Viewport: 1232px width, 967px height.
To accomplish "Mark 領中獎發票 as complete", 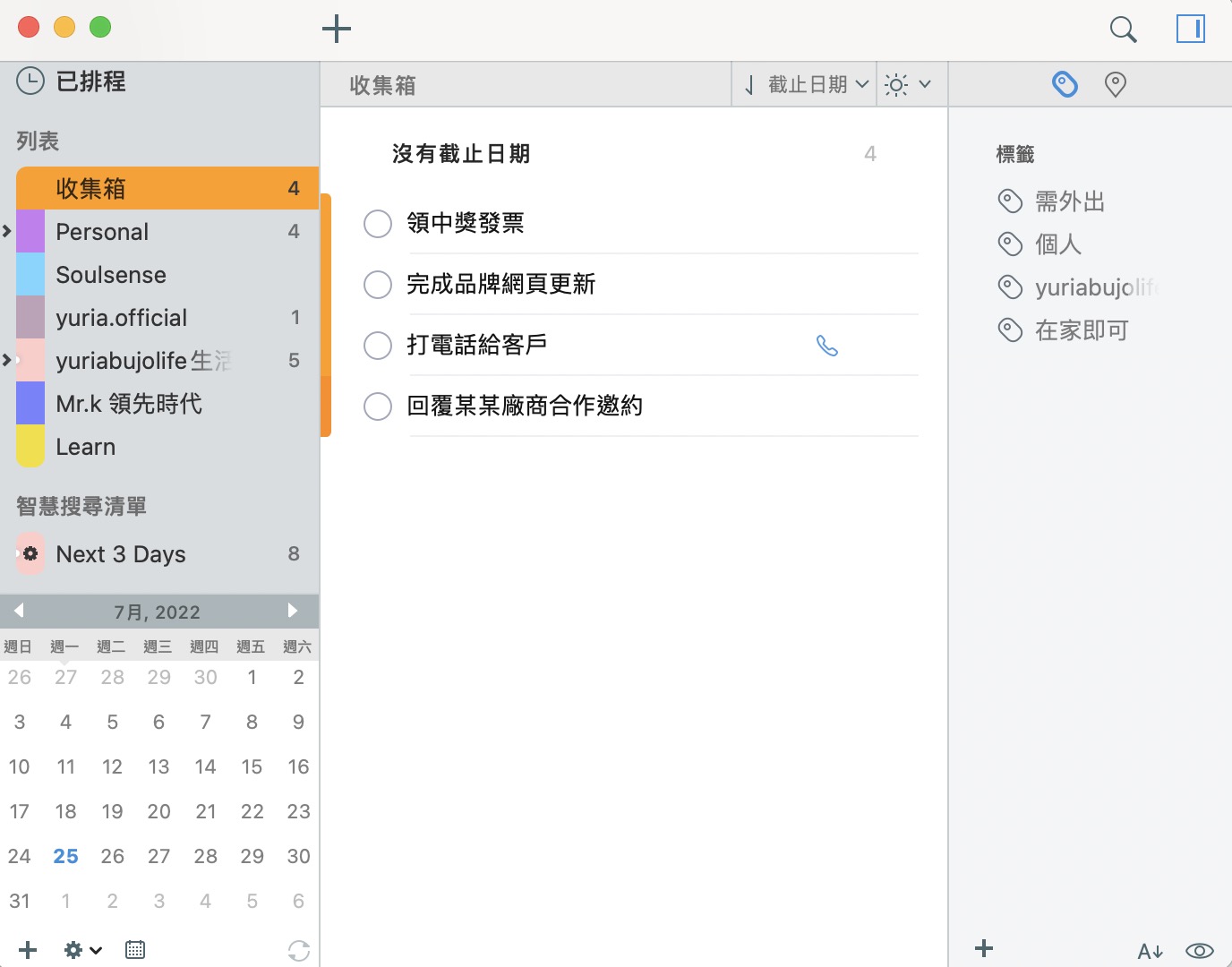I will (378, 224).
